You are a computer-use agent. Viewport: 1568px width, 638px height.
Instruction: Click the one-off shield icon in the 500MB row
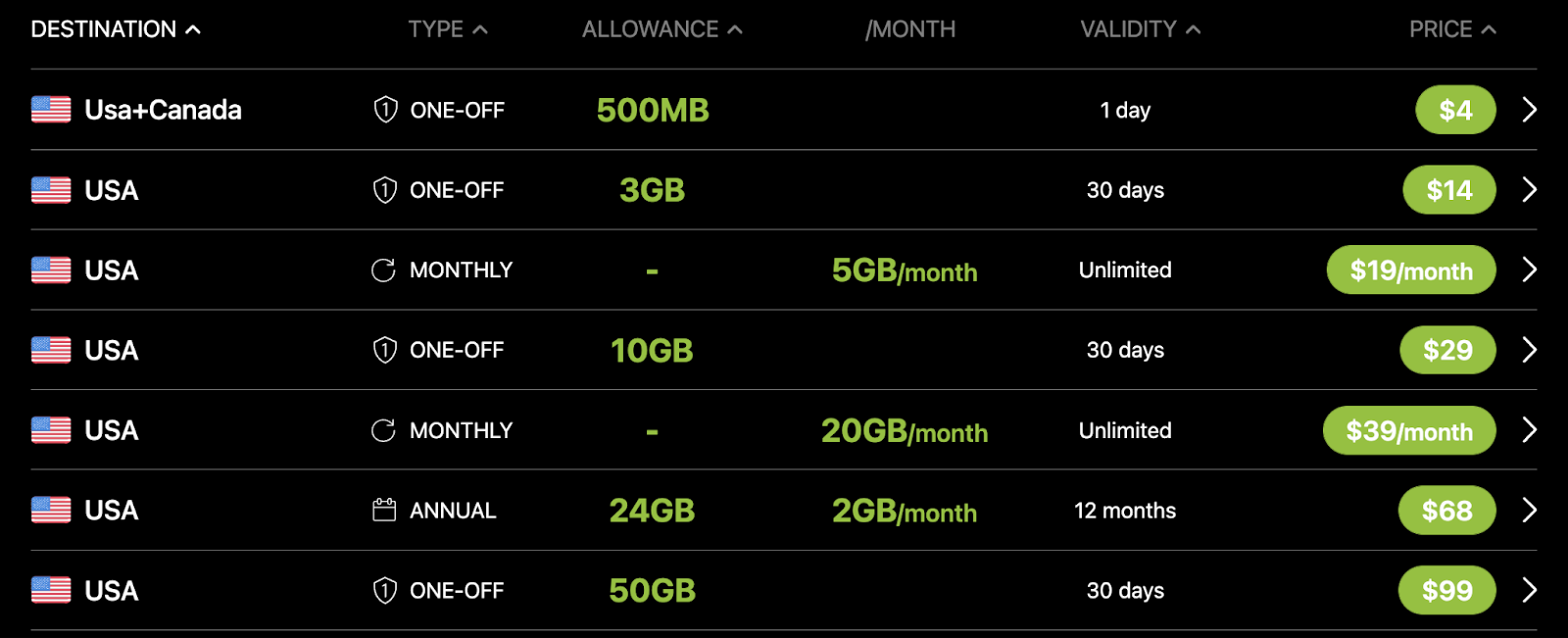click(x=385, y=110)
